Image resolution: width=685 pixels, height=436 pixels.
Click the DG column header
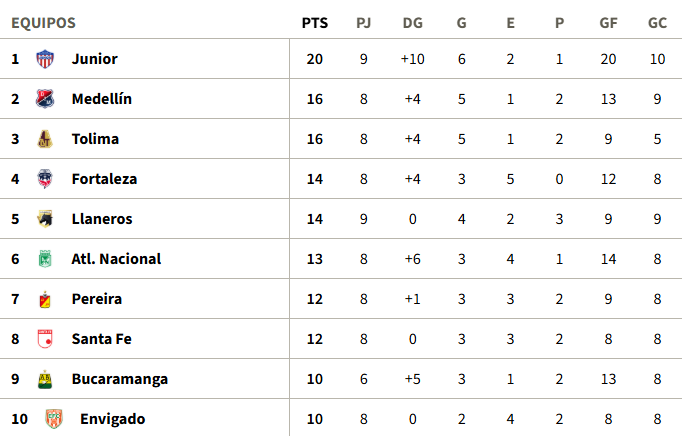click(412, 23)
